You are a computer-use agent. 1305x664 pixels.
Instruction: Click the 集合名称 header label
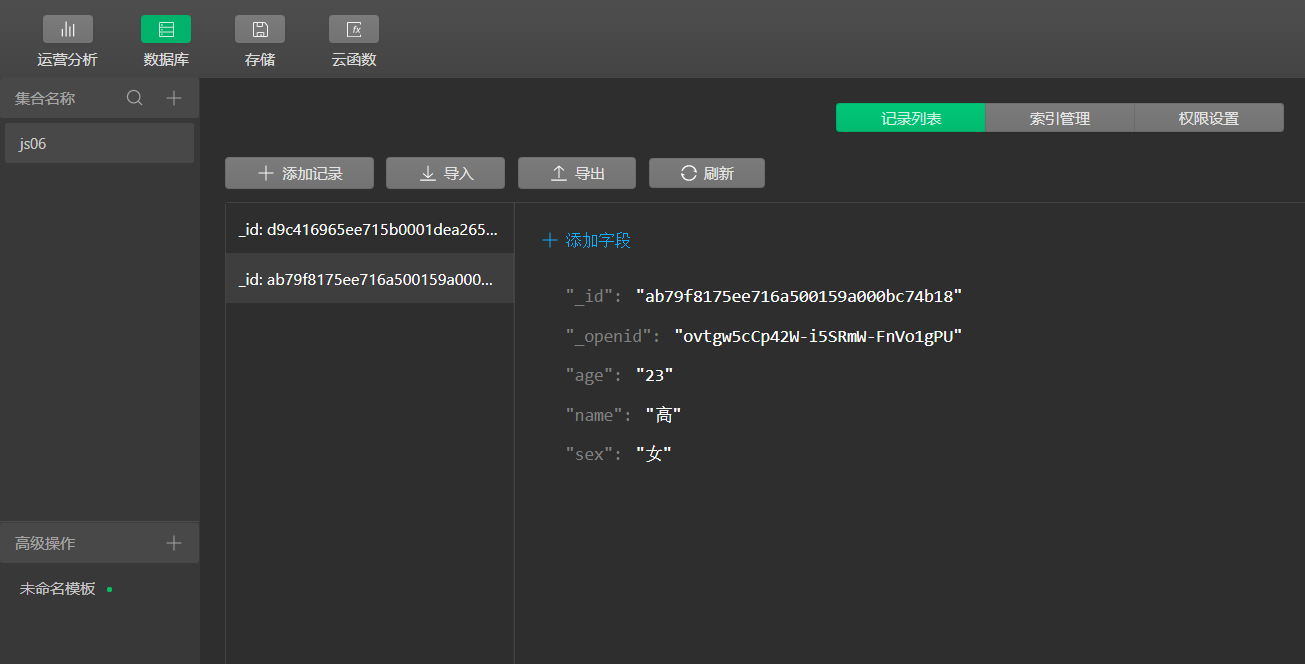pyautogui.click(x=45, y=98)
